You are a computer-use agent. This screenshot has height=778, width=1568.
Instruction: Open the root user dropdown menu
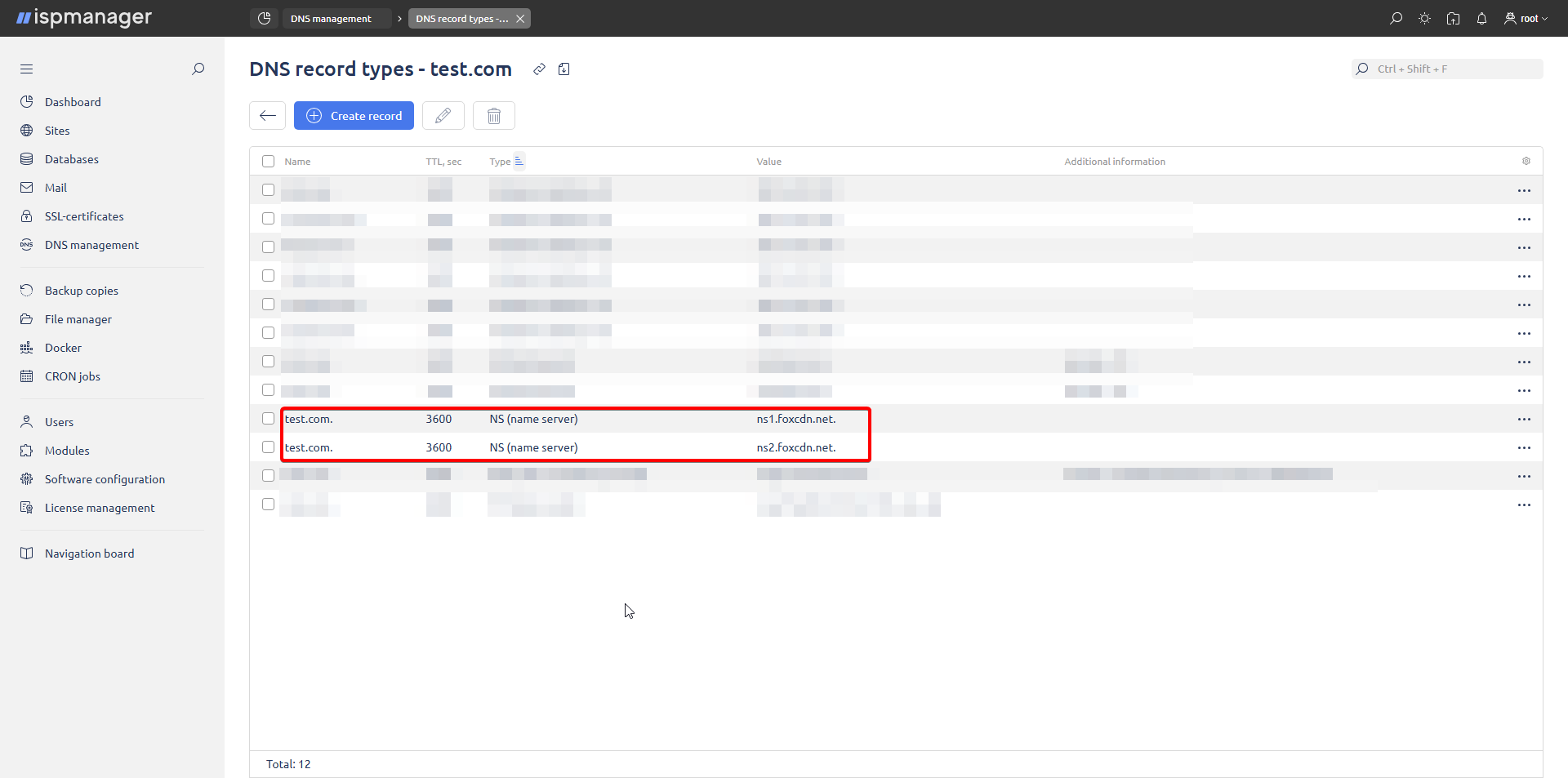pyautogui.click(x=1526, y=19)
